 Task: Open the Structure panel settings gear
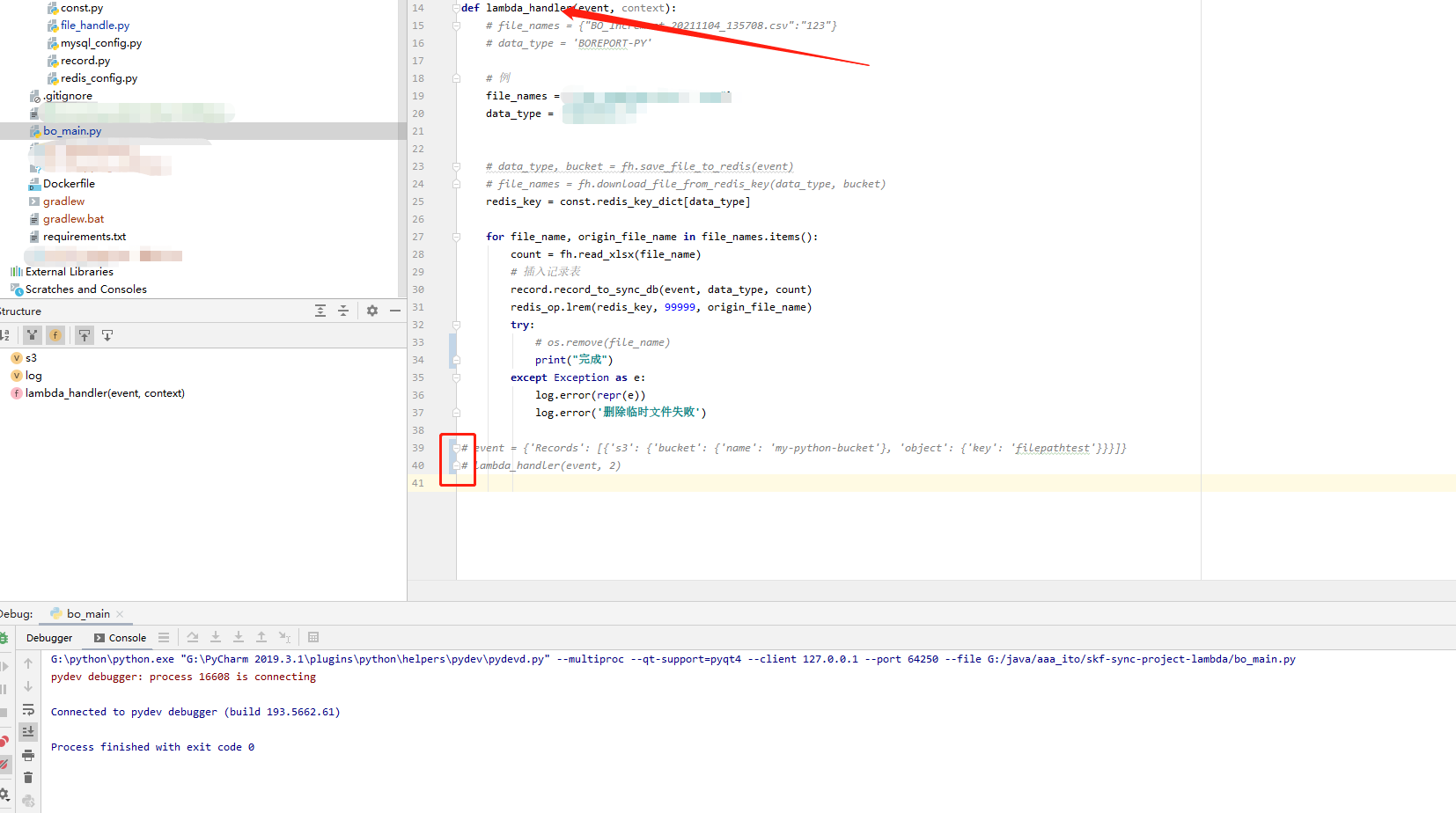pyautogui.click(x=372, y=311)
